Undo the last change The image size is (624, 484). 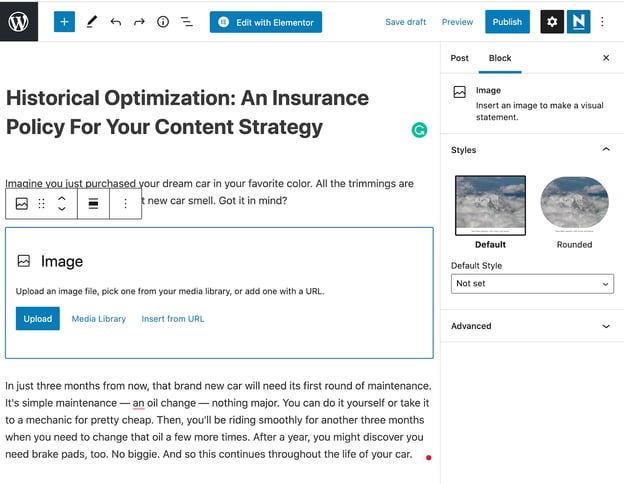pos(116,21)
